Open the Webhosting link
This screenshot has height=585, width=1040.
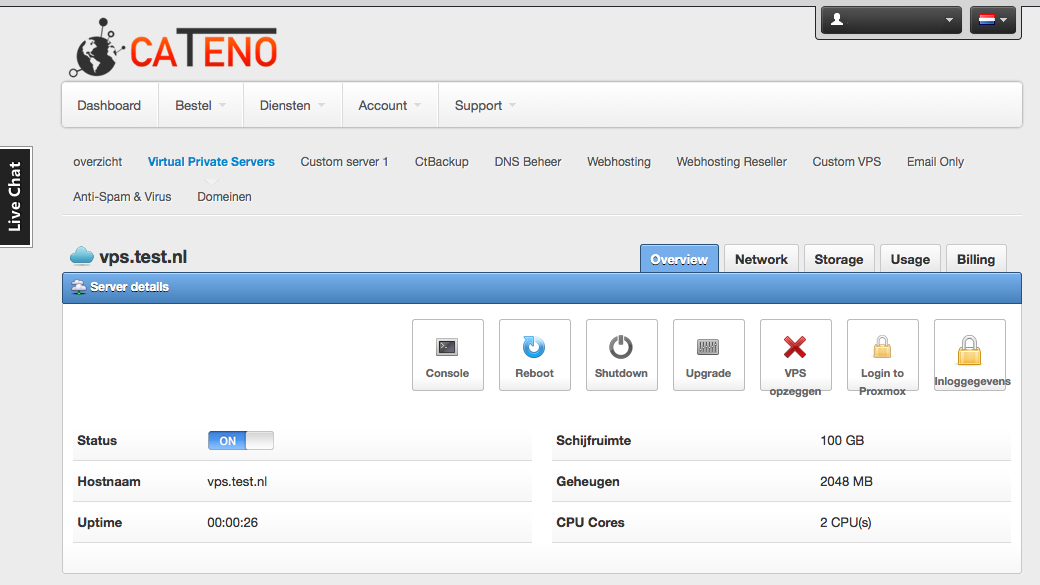pyautogui.click(x=619, y=162)
